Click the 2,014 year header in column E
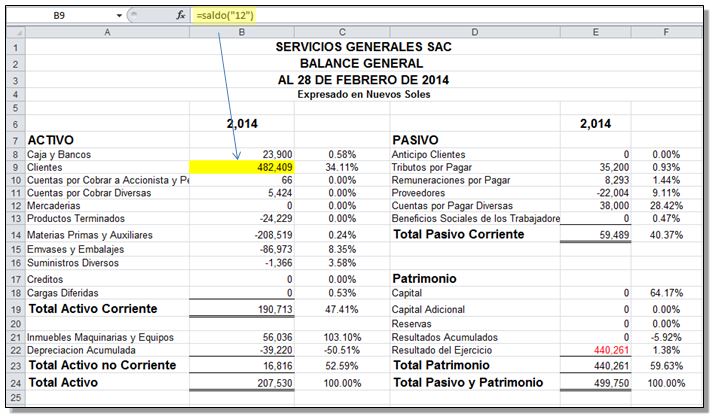Viewport: 715px width, 416px height. pyautogui.click(x=596, y=124)
